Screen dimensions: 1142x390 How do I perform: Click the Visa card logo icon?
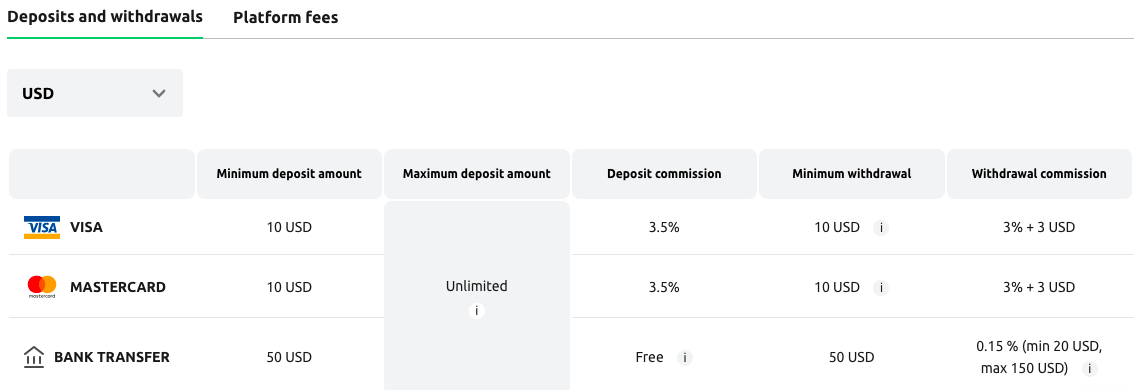(42, 227)
